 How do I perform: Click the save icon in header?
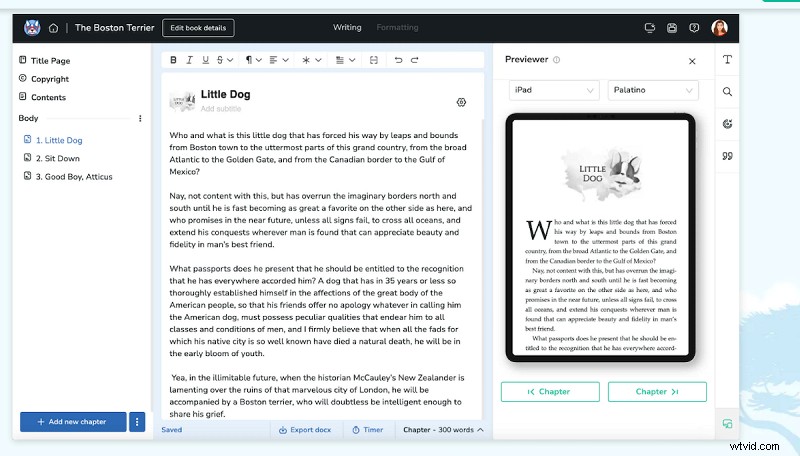[x=672, y=28]
